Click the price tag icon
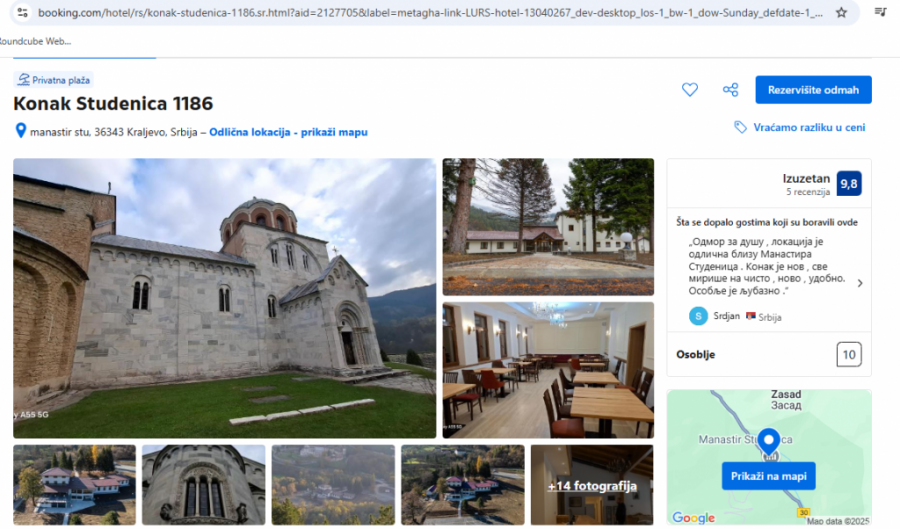Viewport: 900px width, 529px height. [x=740, y=128]
